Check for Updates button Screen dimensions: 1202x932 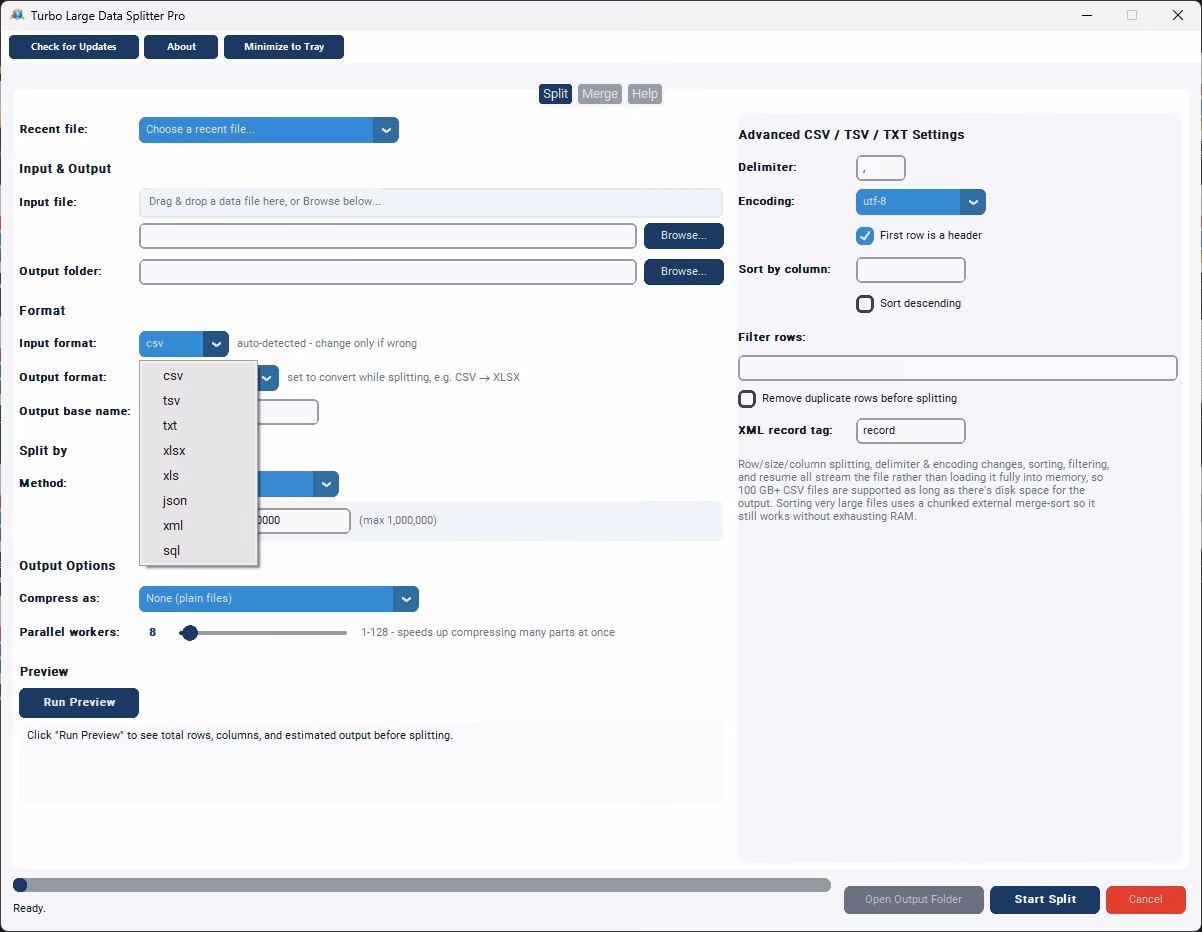(x=74, y=47)
